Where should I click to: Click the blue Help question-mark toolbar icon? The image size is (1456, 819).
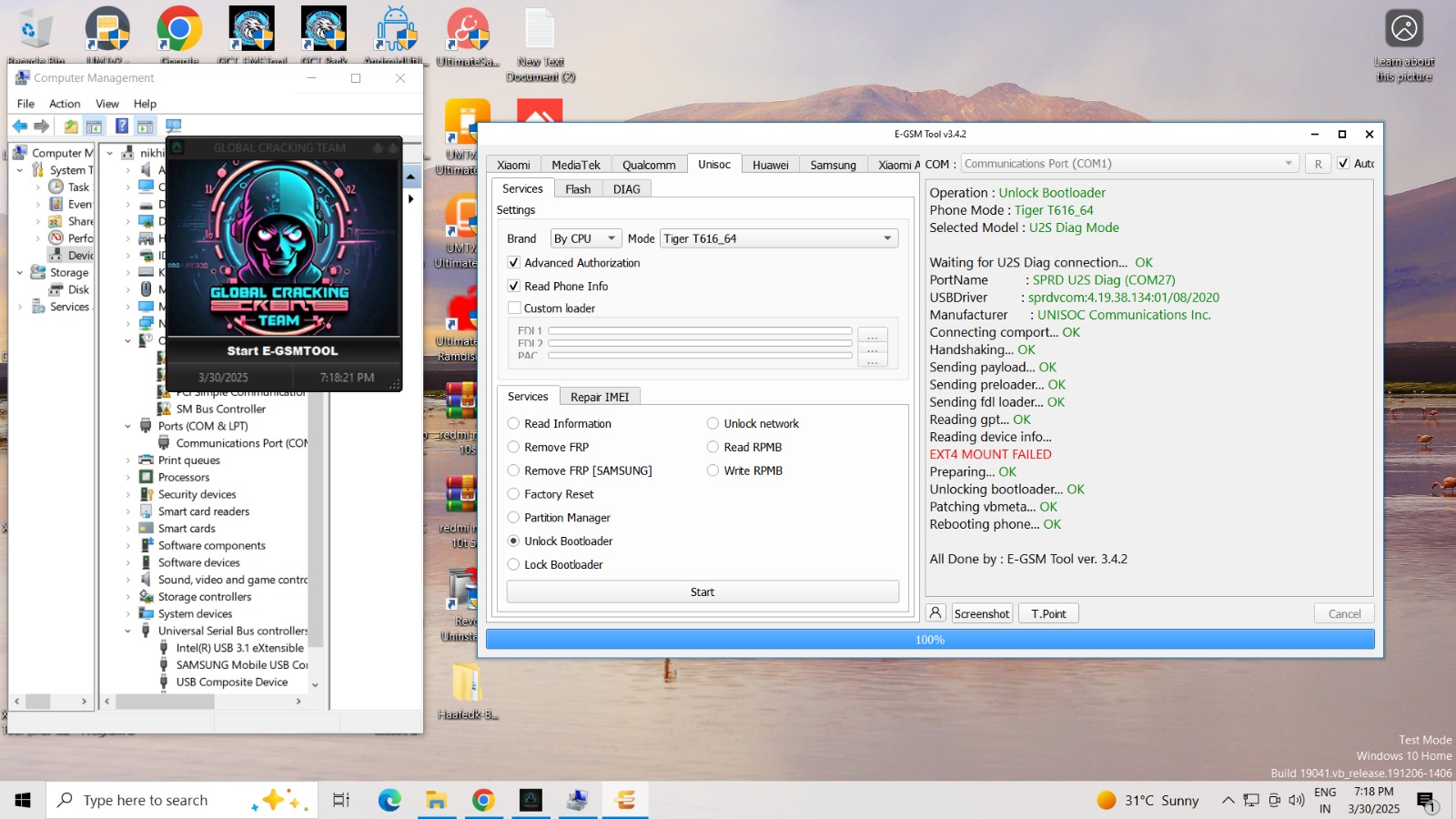(122, 126)
